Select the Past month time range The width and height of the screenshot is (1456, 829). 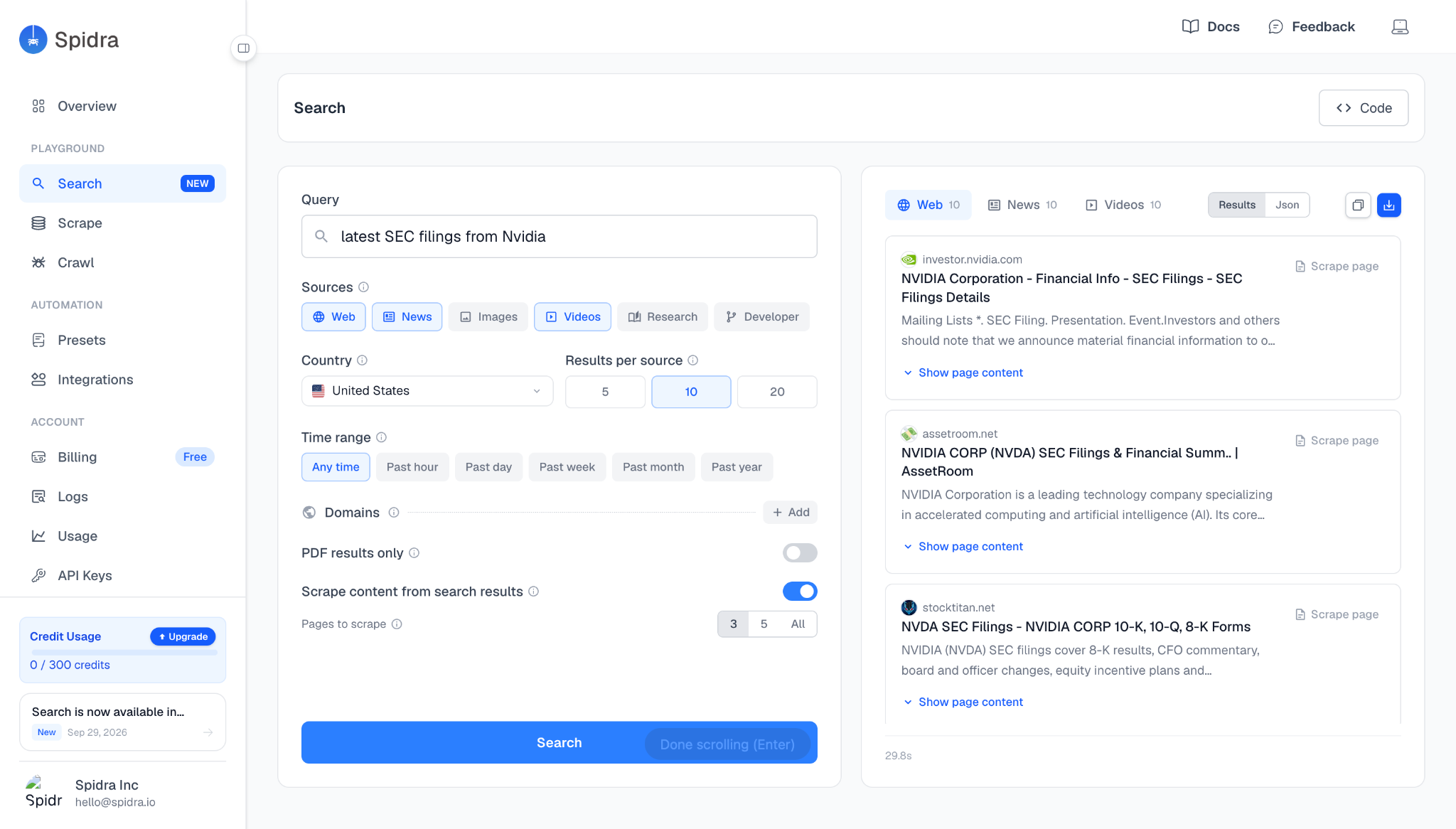click(653, 467)
